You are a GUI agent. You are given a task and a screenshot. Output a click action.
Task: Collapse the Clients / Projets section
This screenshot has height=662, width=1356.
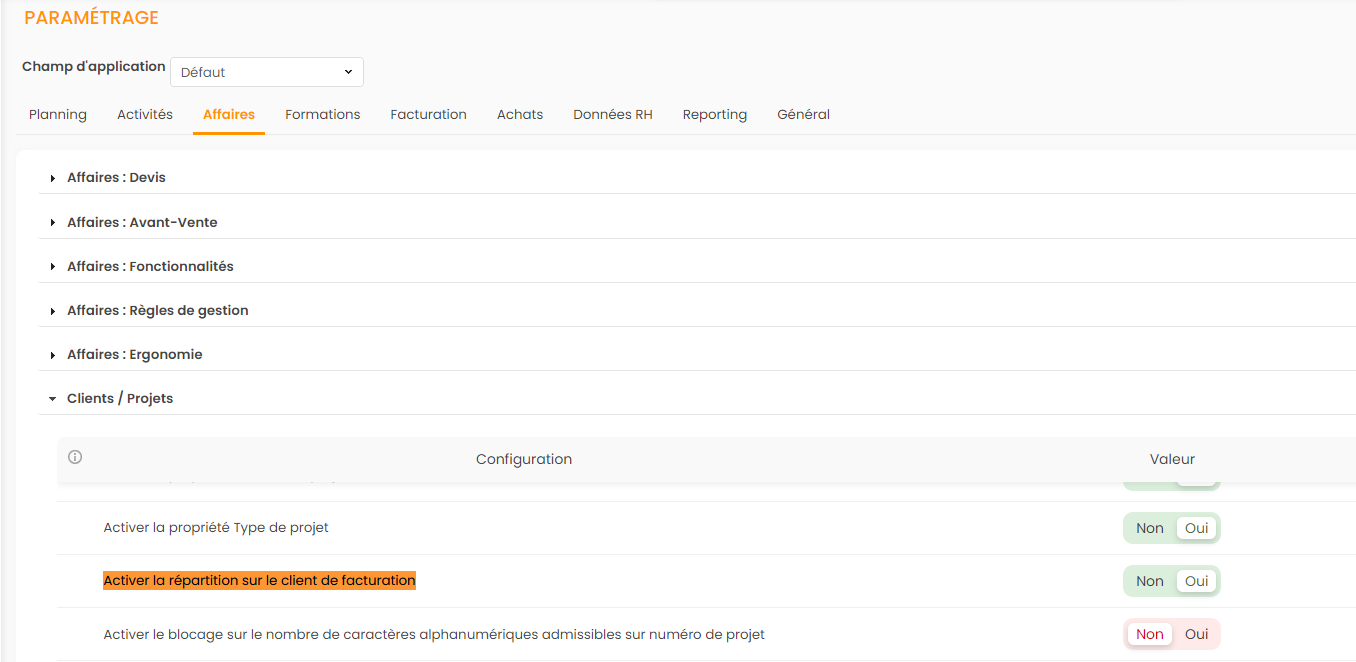point(119,399)
